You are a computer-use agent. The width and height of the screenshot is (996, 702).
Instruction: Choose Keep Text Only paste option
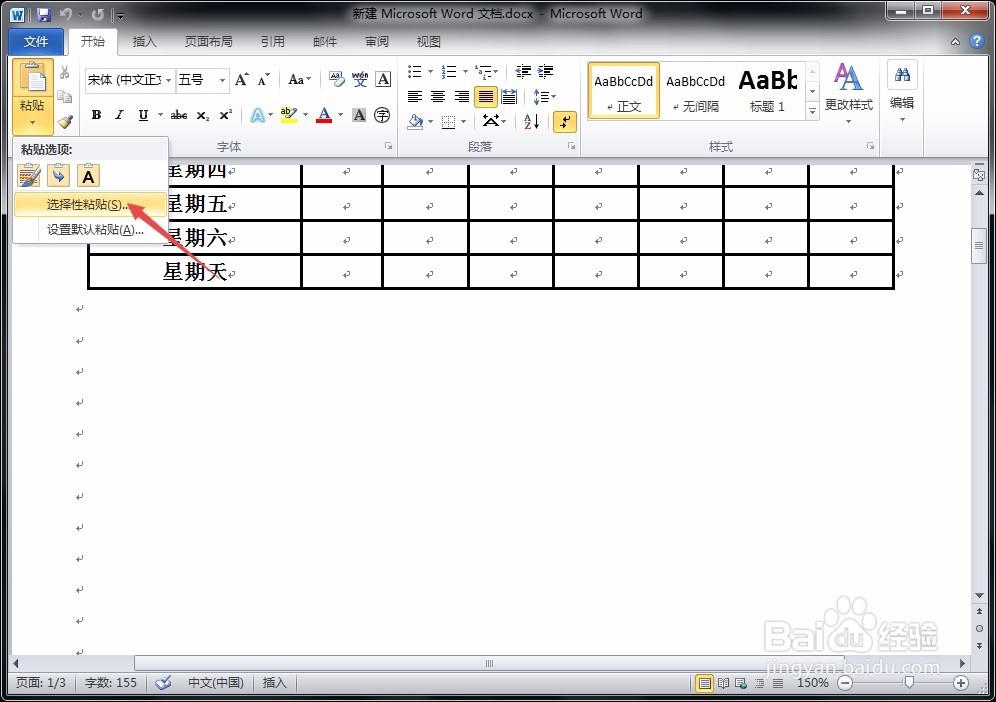(x=88, y=175)
